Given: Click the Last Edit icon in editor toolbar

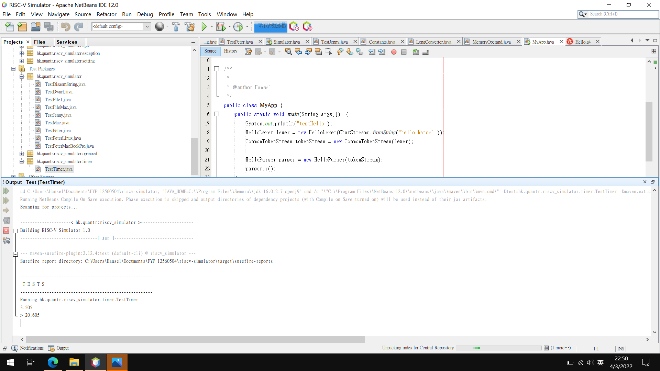Looking at the screenshot, I should (248, 52).
